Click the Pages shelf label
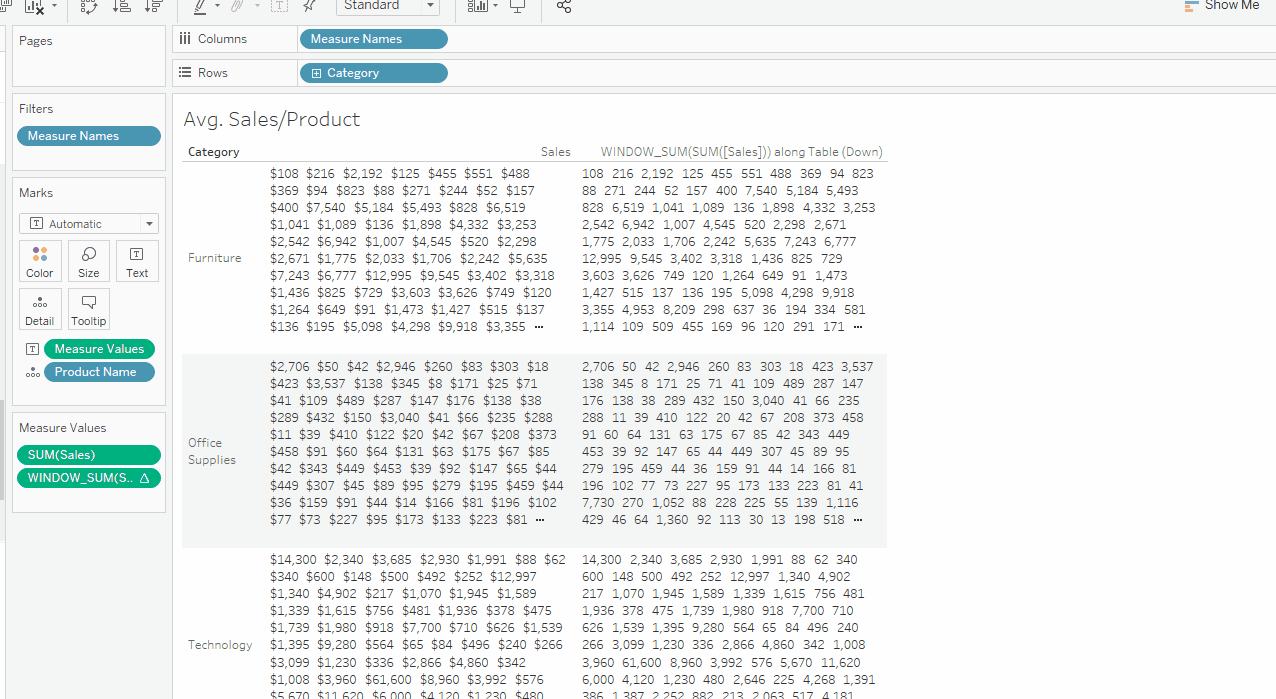The width and height of the screenshot is (1276, 699). (36, 41)
